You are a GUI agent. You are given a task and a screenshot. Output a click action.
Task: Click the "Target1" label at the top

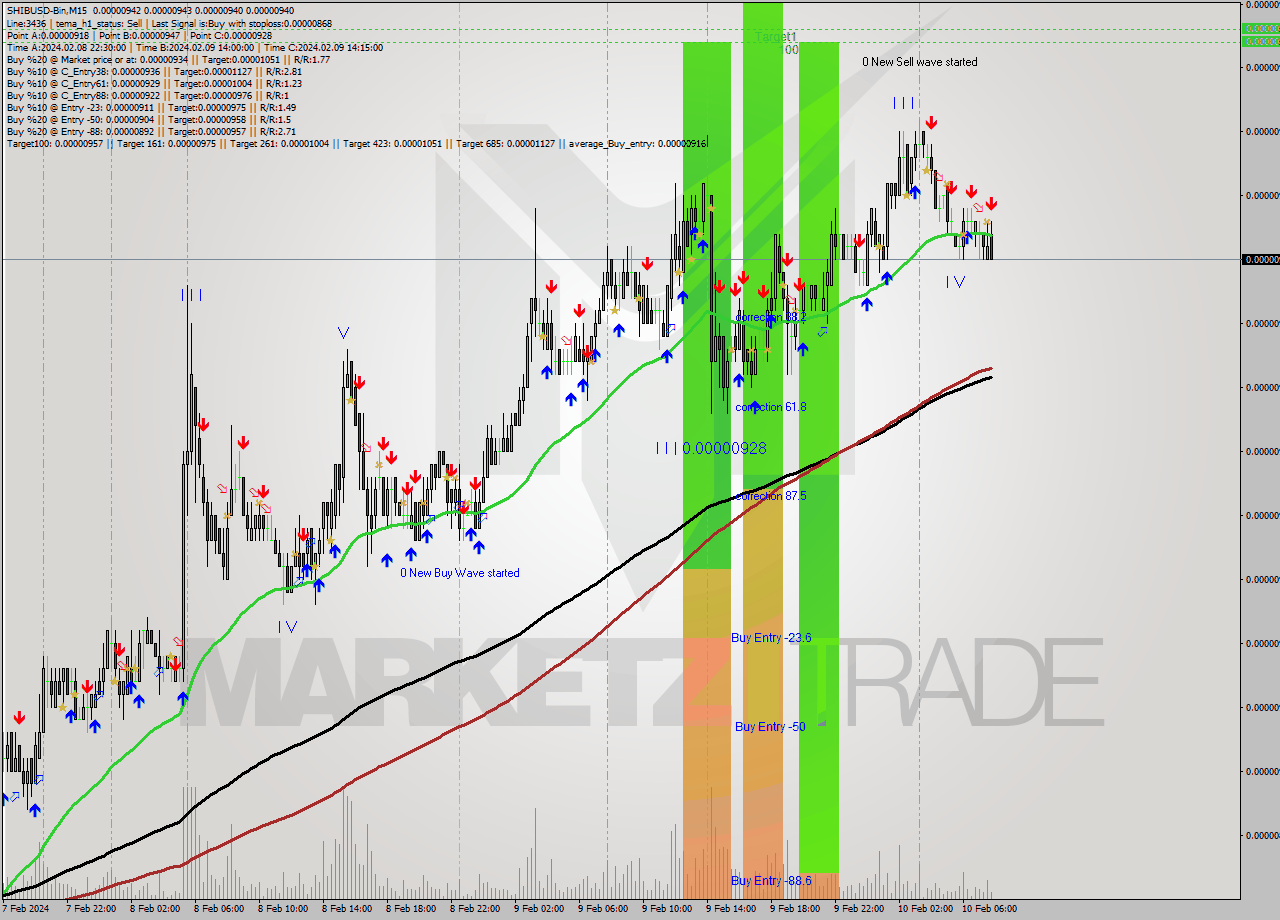coord(776,37)
